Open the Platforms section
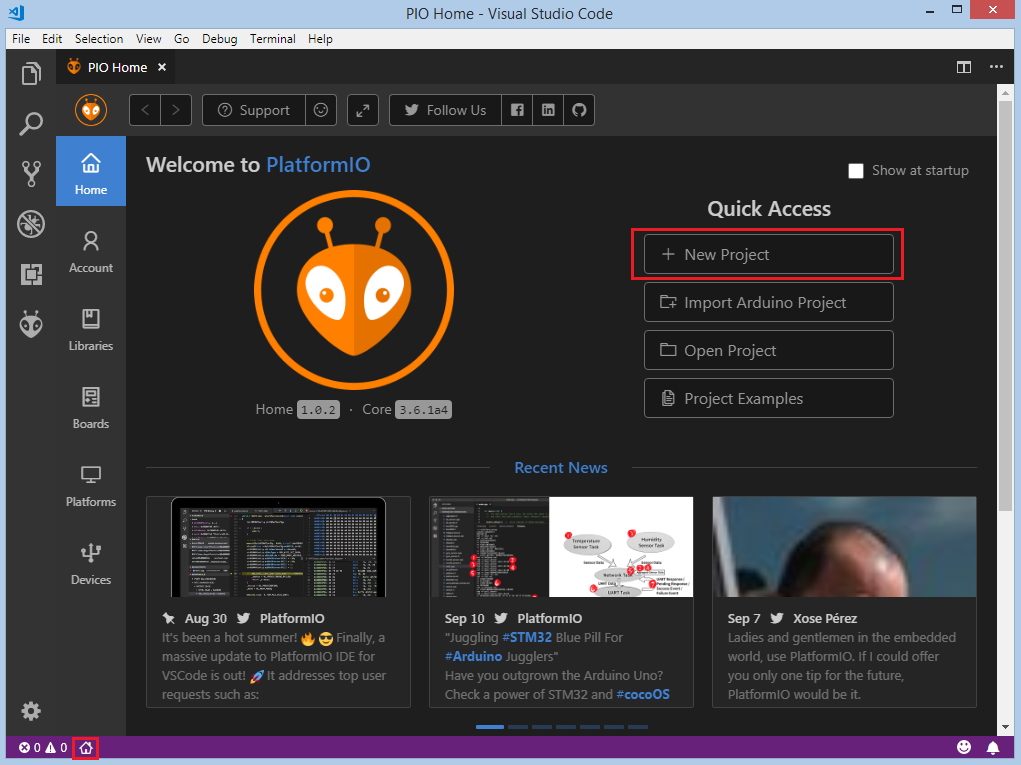This screenshot has width=1021, height=765. [90, 485]
